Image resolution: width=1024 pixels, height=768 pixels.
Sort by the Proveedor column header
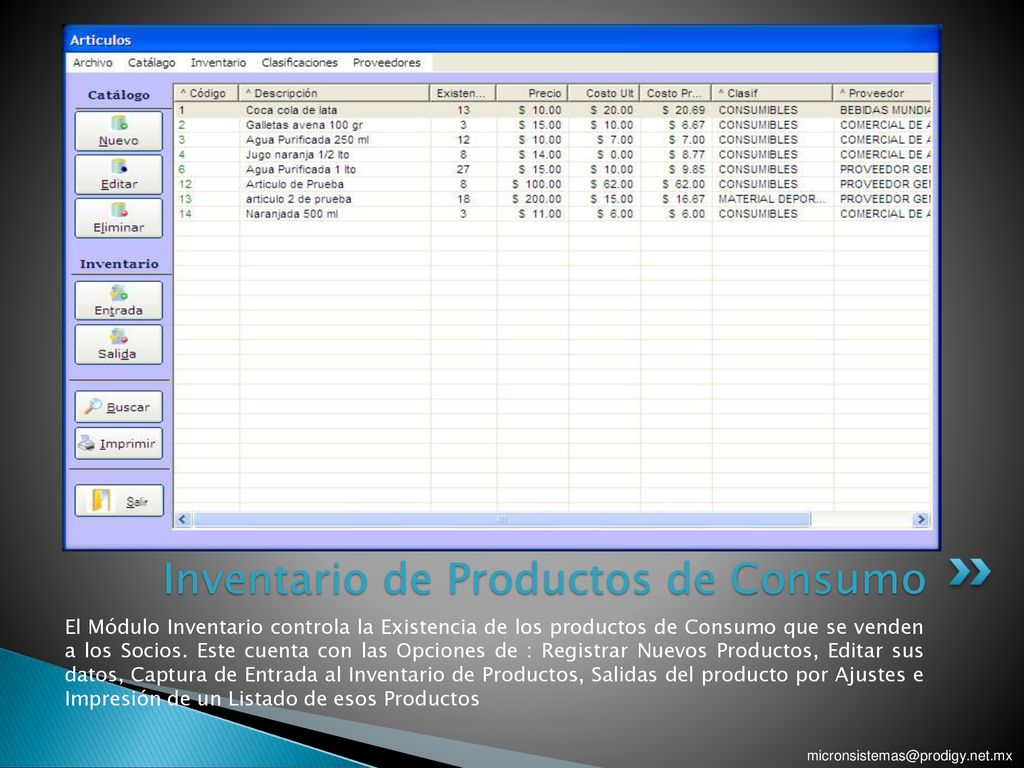[x=882, y=93]
